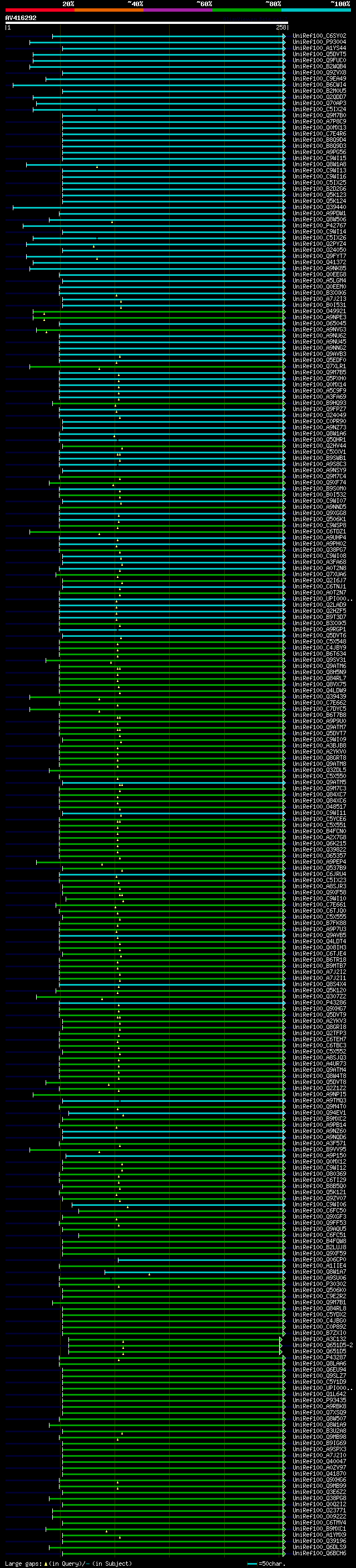356x1568 pixels.
Task: Pick hit UniRef100_O65357
Action: [x=319, y=856]
